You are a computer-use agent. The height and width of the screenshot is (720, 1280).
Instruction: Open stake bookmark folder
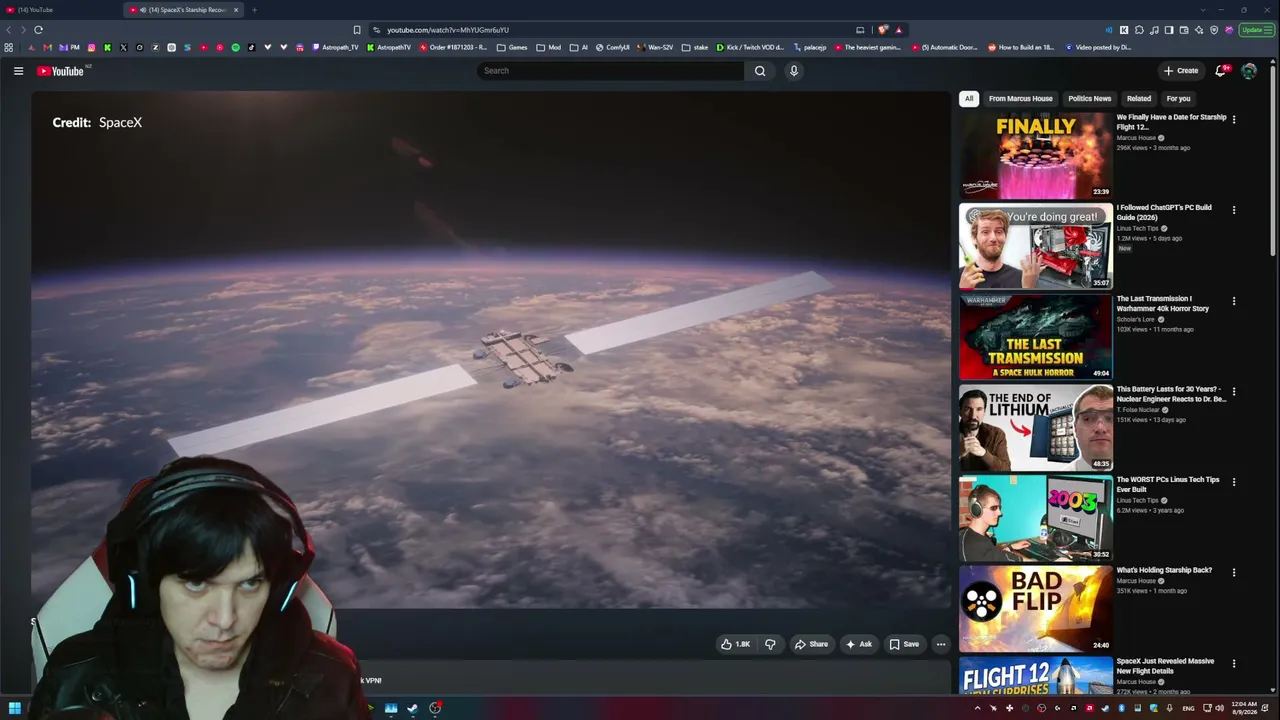(x=694, y=47)
